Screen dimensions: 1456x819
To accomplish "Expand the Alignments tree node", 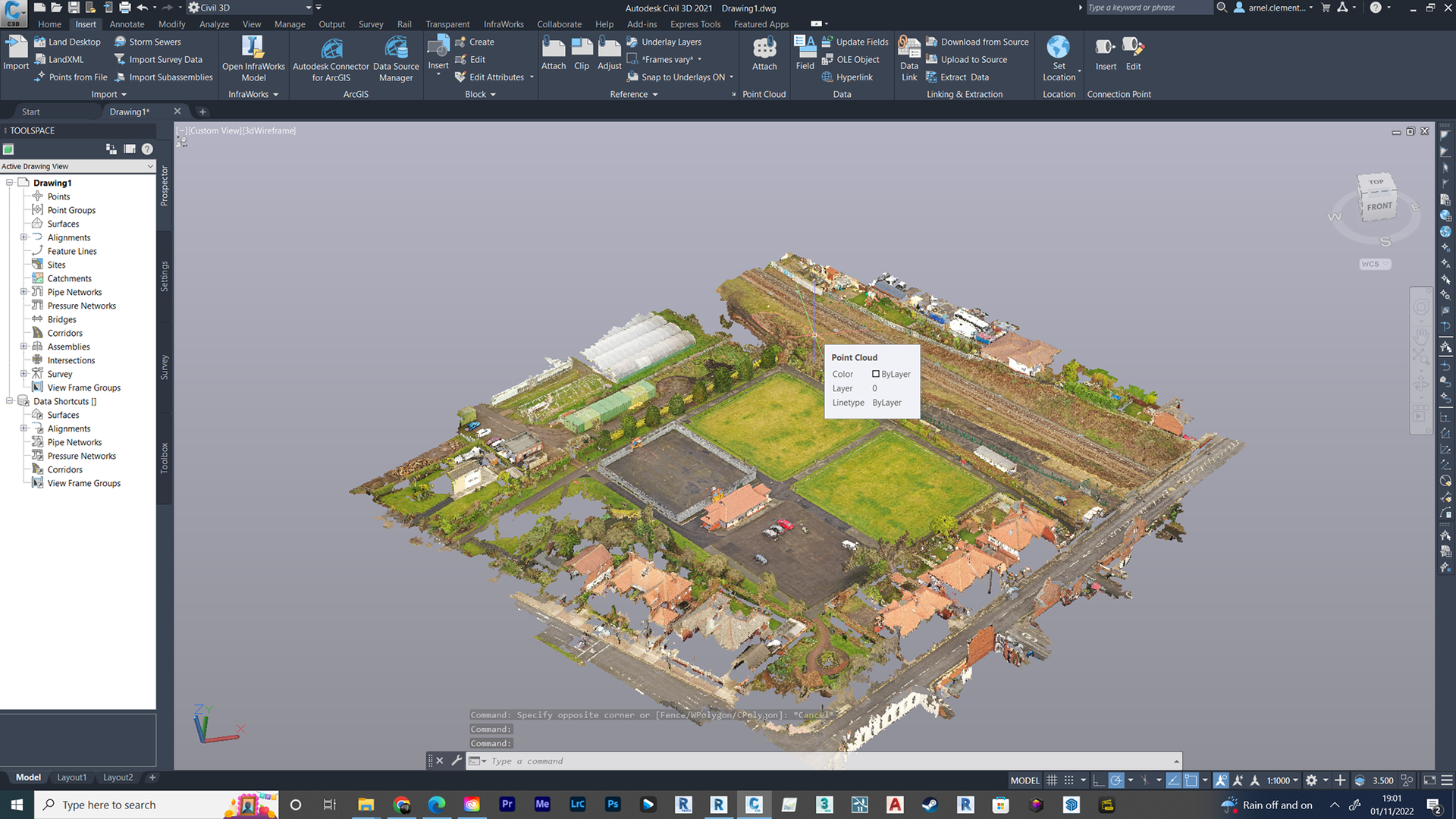I will 24,237.
